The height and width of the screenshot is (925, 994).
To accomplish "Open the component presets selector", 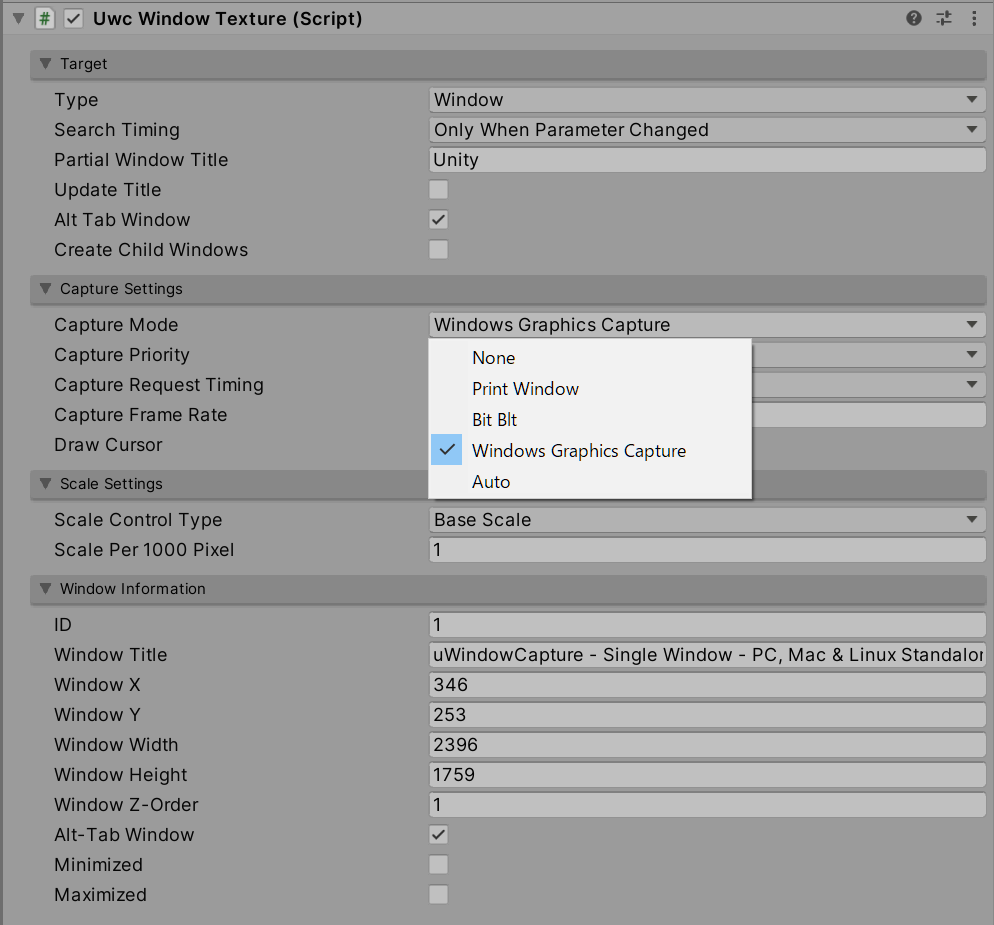I will 943,18.
